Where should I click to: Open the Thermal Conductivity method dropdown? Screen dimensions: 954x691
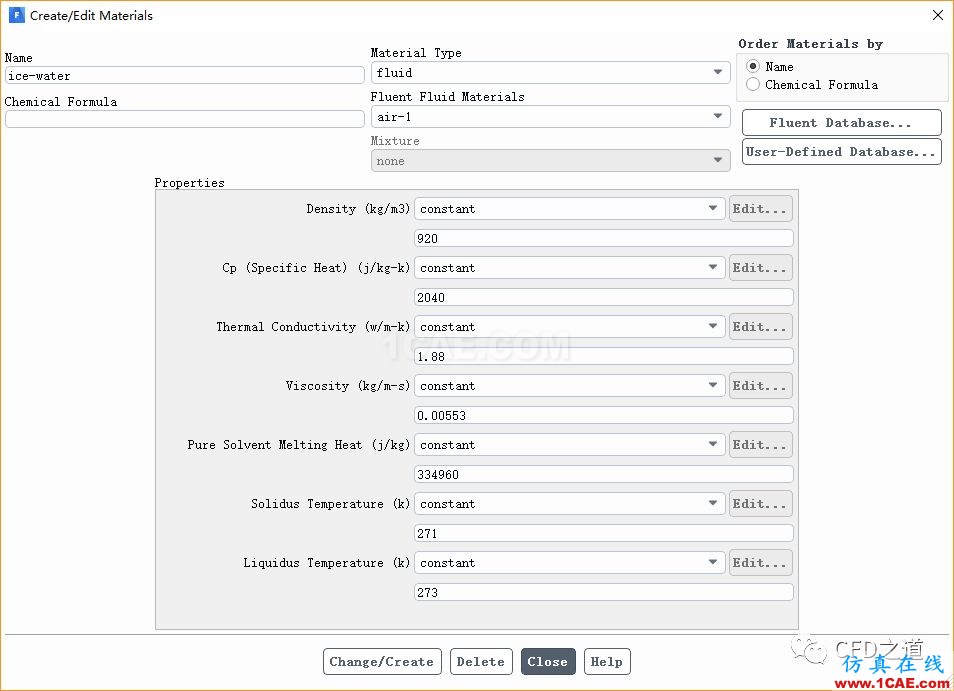[569, 327]
